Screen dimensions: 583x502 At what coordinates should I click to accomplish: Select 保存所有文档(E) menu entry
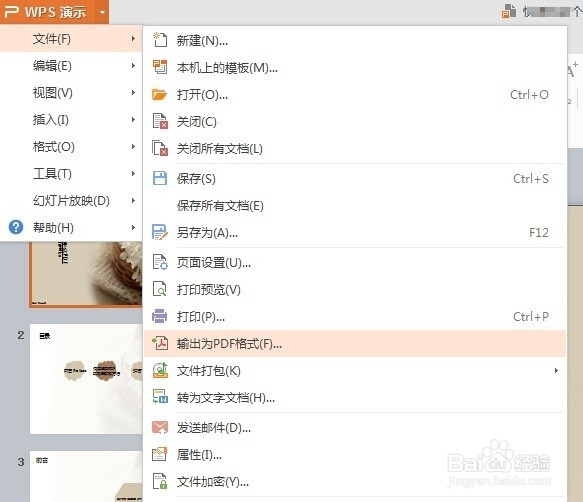(x=355, y=205)
